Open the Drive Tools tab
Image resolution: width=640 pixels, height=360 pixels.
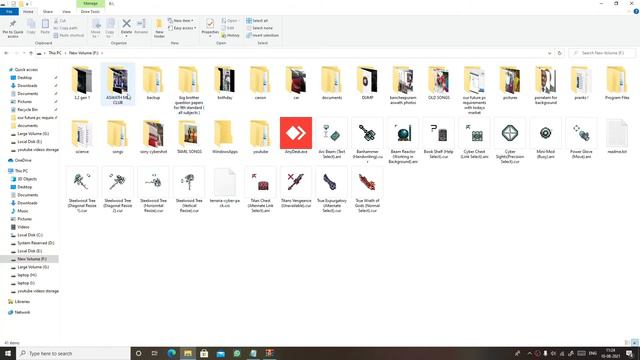[90, 11]
